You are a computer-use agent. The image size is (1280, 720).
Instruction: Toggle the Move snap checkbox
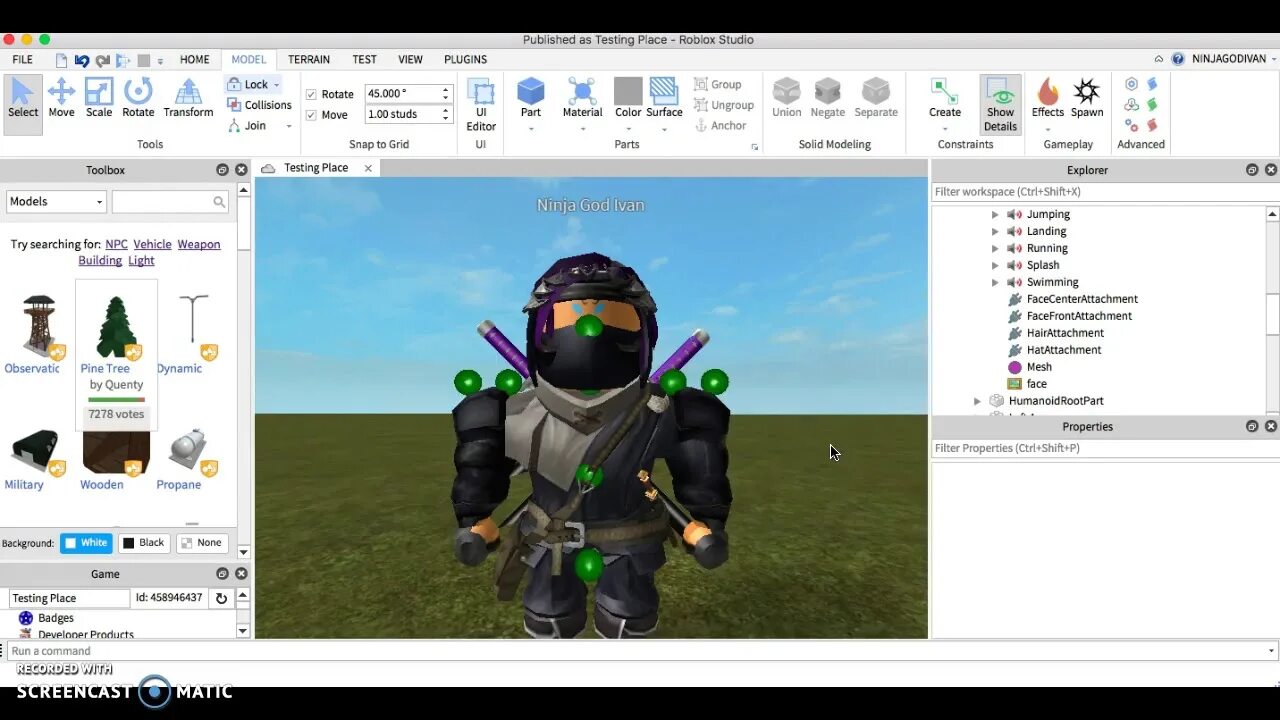(311, 115)
